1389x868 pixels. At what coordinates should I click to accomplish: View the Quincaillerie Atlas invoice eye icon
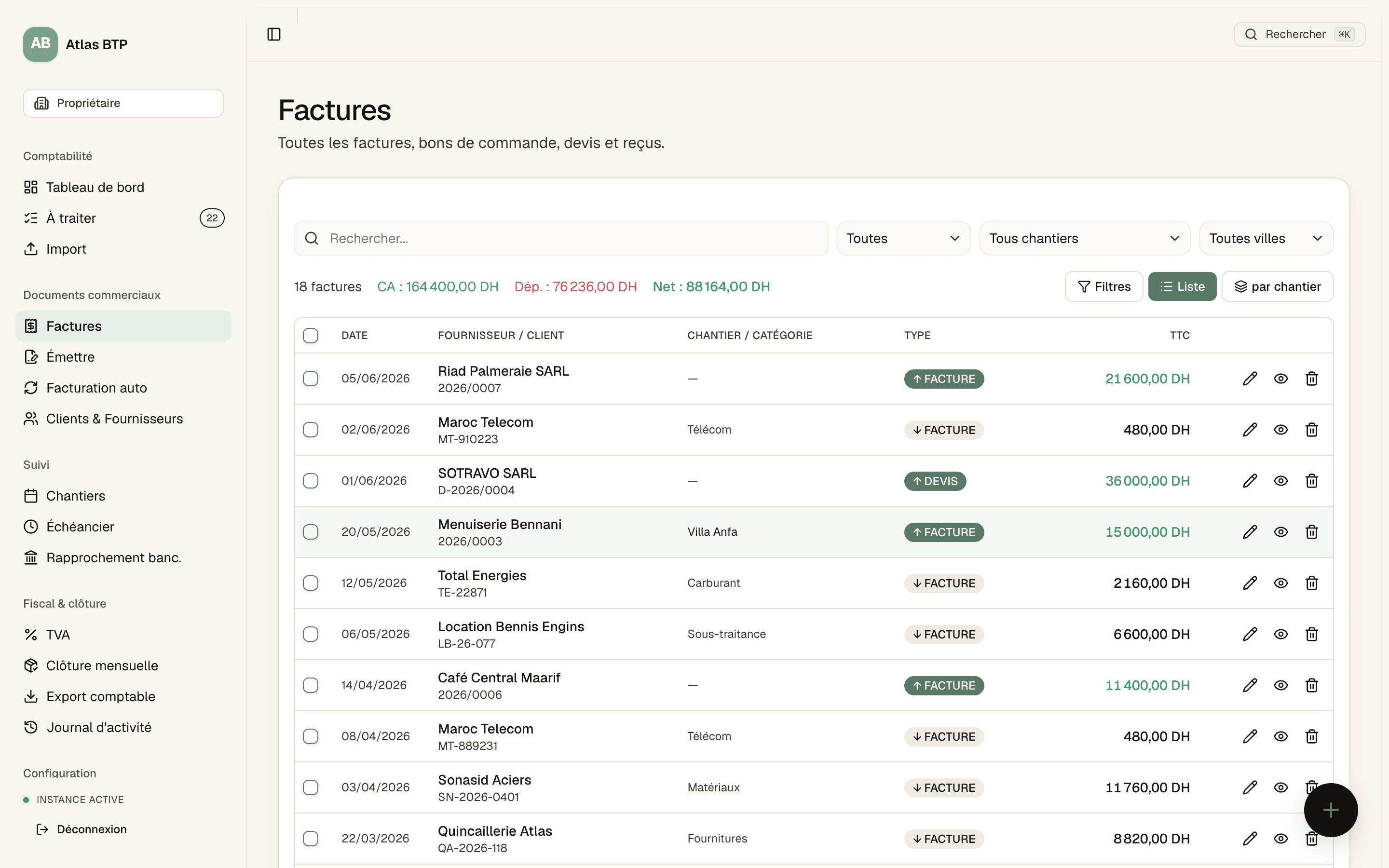[1280, 838]
